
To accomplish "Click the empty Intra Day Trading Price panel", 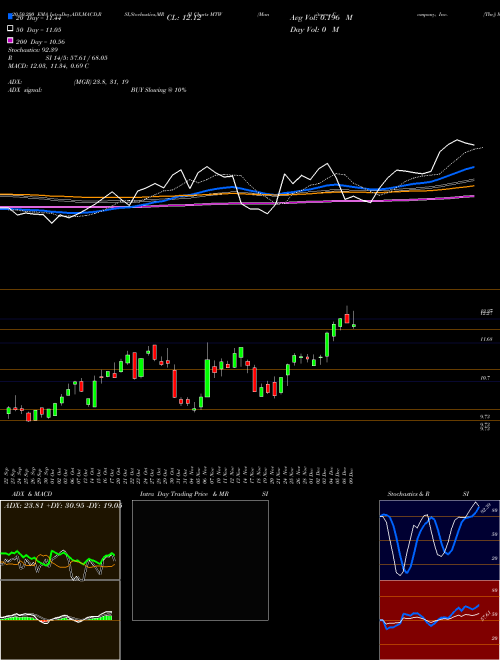I will 200,560.
